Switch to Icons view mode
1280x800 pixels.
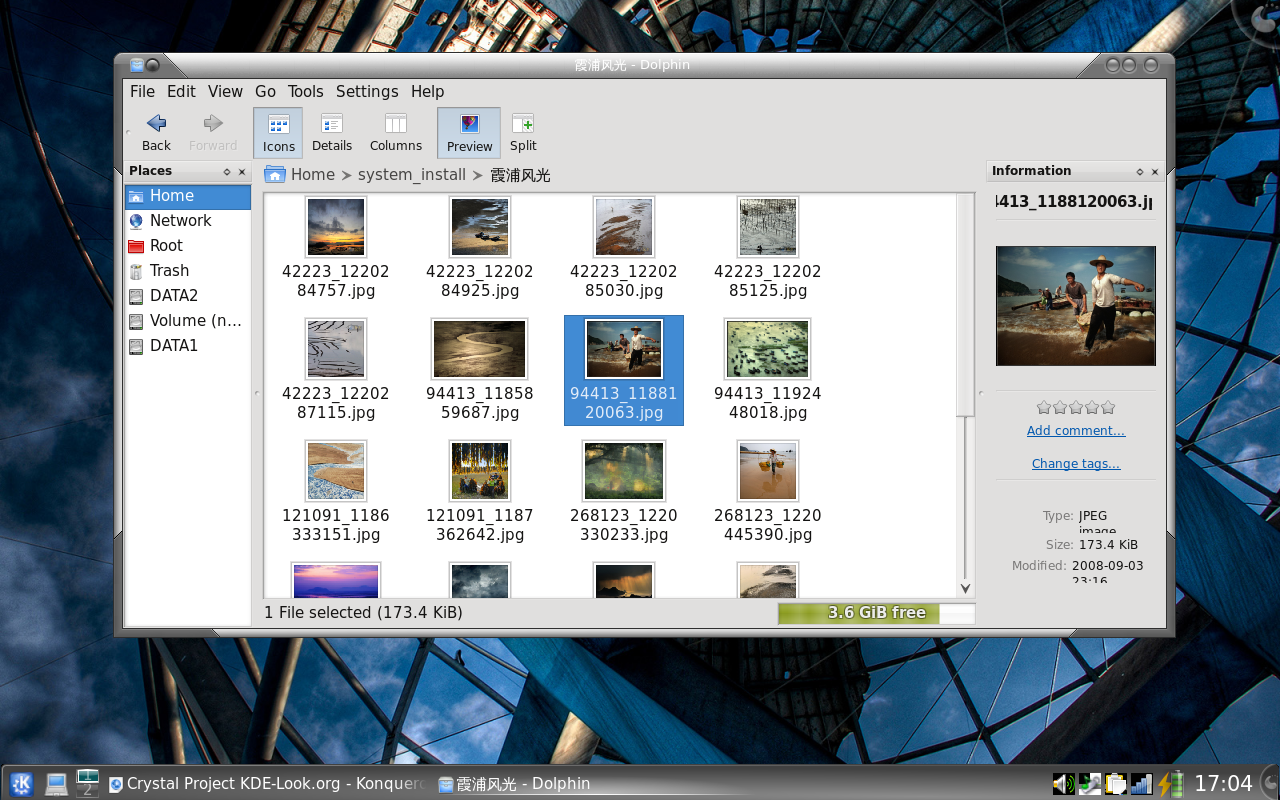click(278, 133)
